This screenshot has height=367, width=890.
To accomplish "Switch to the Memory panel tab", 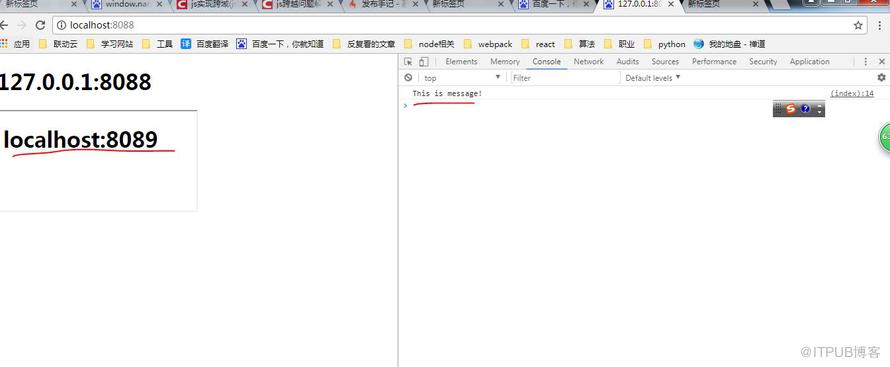I will pos(505,62).
